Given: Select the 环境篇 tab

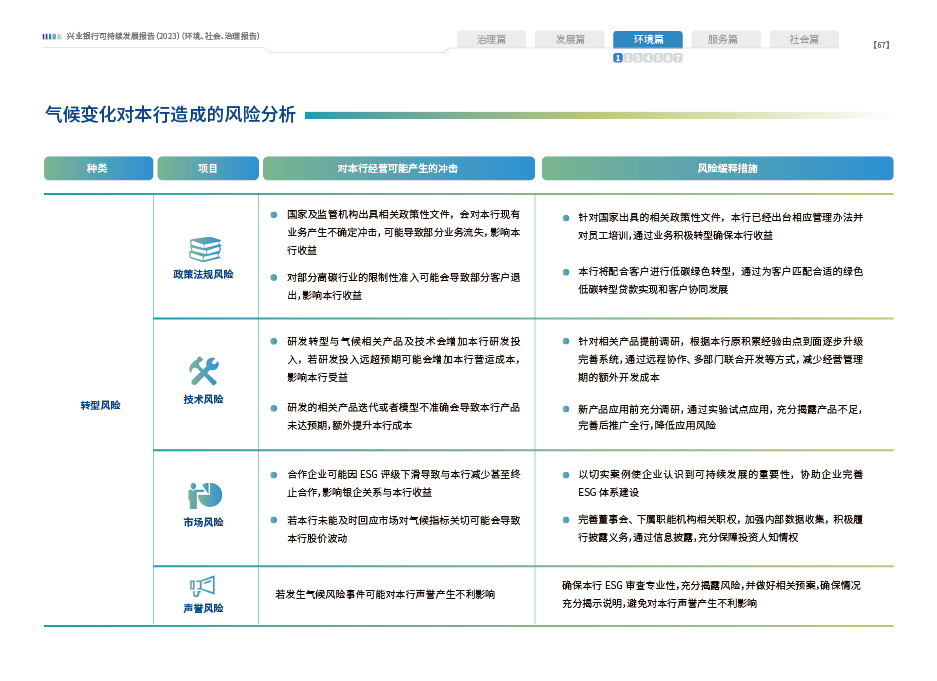Looking at the screenshot, I should click(x=648, y=39).
